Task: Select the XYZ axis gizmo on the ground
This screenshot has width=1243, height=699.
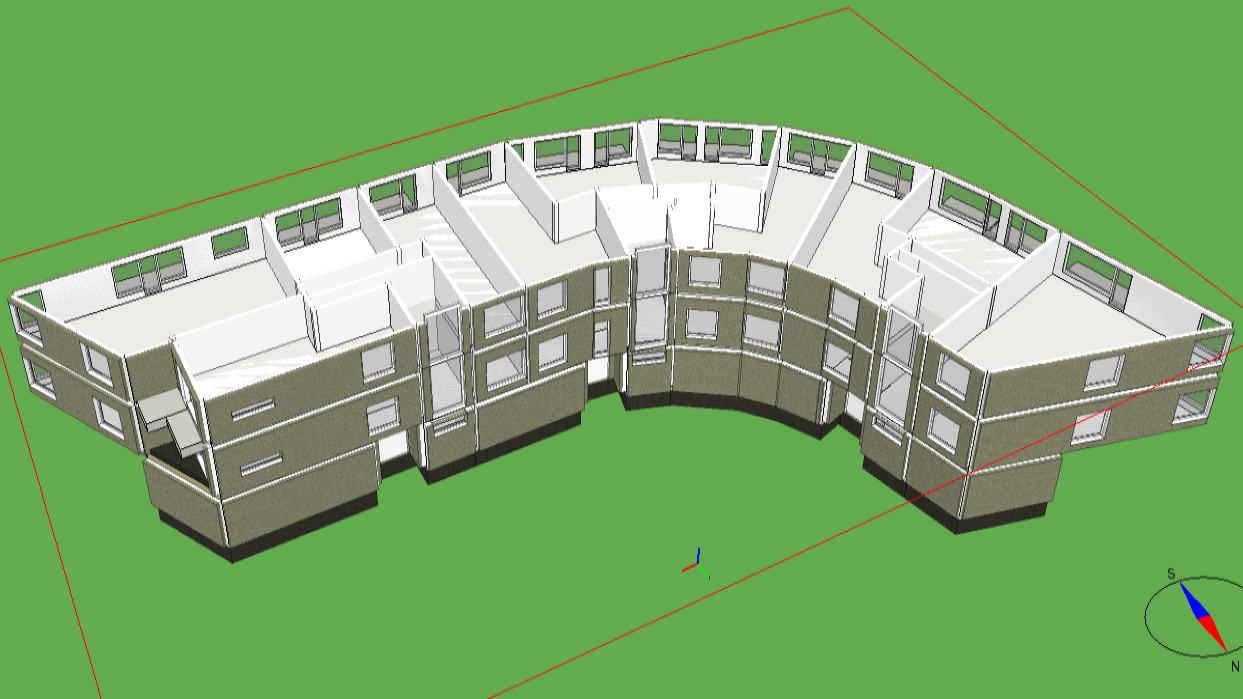Action: pyautogui.click(x=697, y=566)
